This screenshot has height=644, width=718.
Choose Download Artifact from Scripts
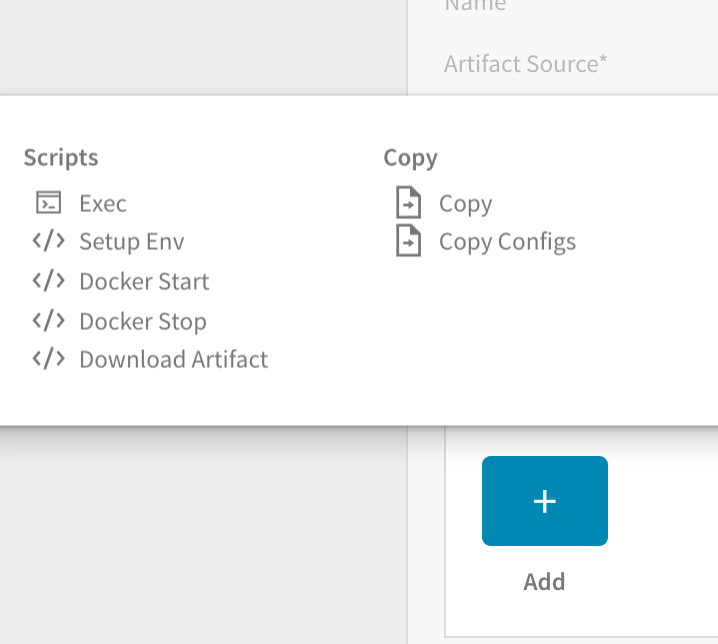point(174,359)
